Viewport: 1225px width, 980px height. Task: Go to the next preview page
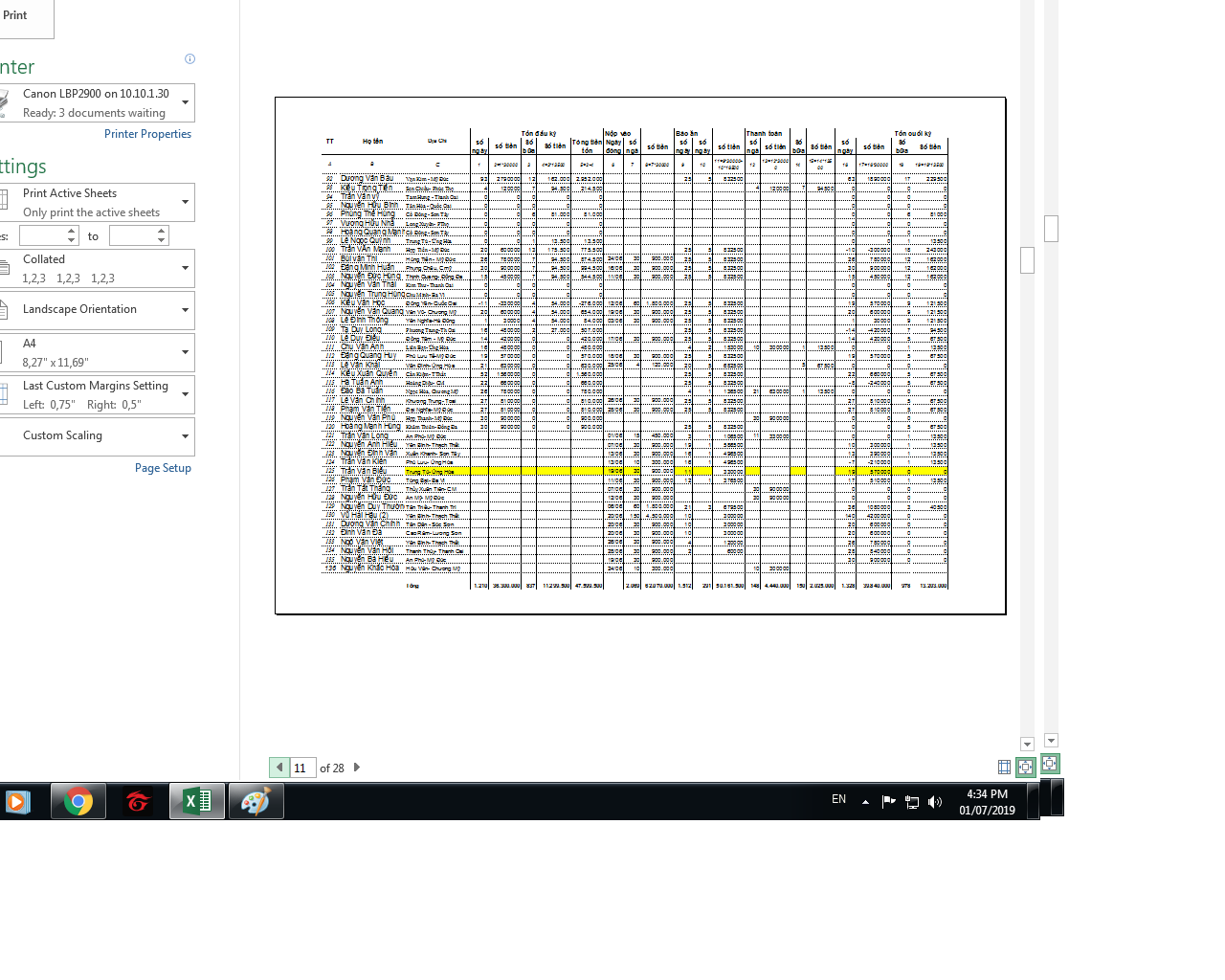pyautogui.click(x=357, y=768)
